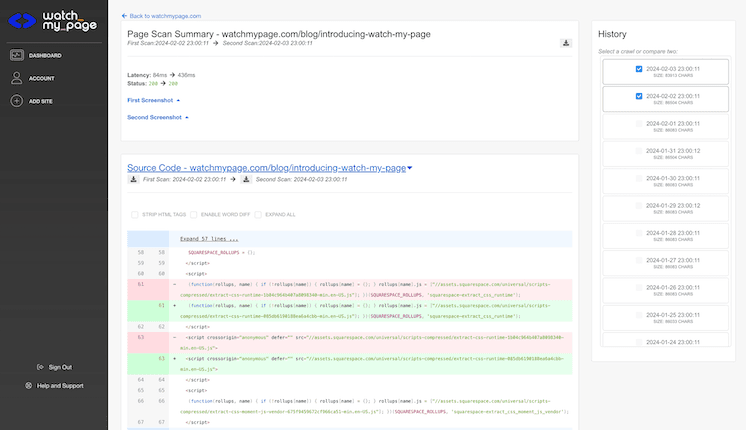Click the Account person icon

tap(17, 78)
